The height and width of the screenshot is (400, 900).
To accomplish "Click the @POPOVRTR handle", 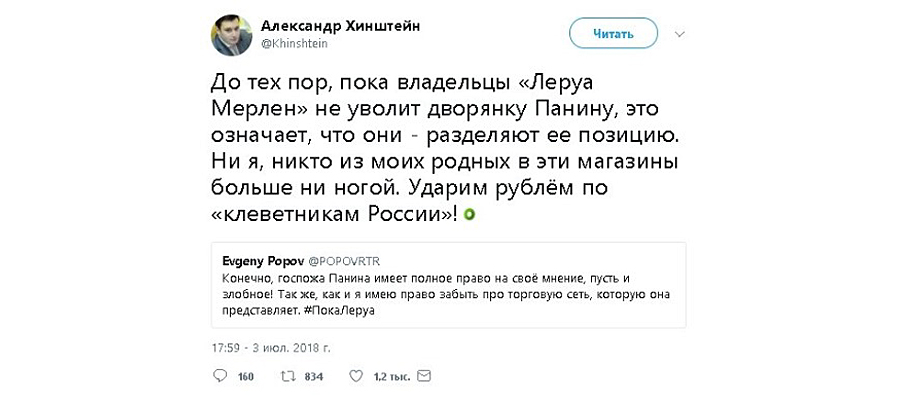I will [325, 260].
